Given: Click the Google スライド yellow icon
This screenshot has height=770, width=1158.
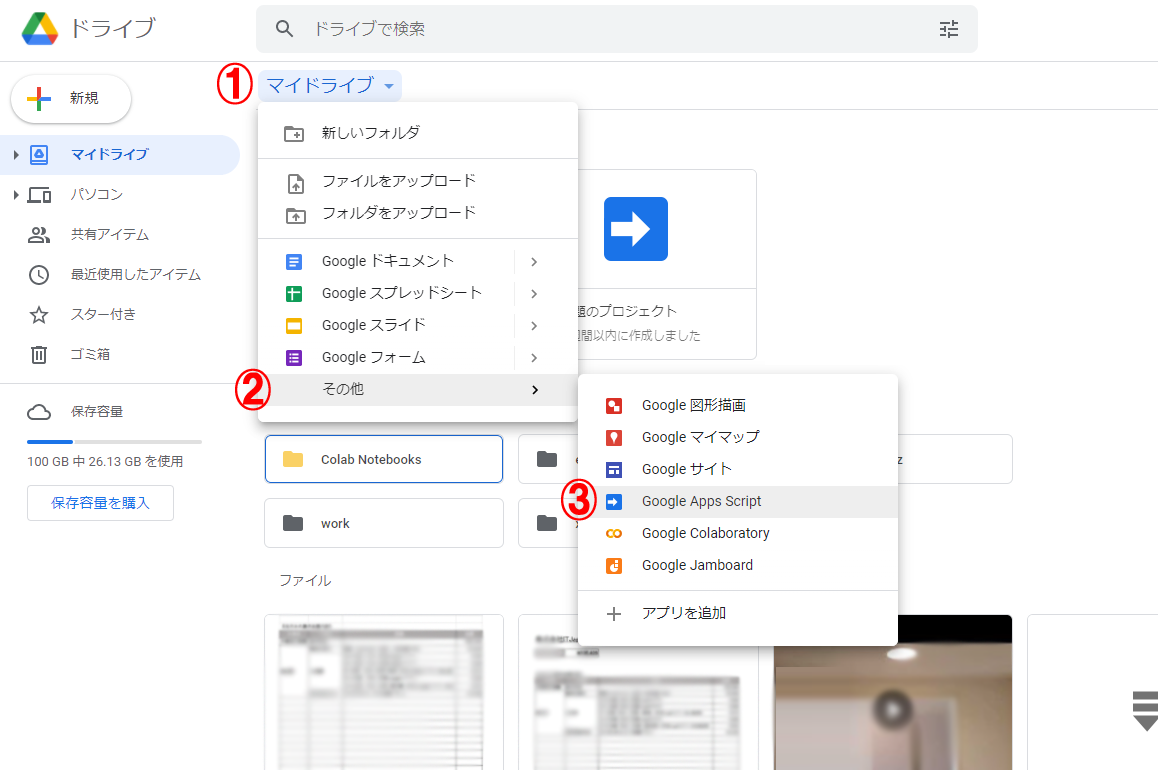Looking at the screenshot, I should (x=294, y=326).
